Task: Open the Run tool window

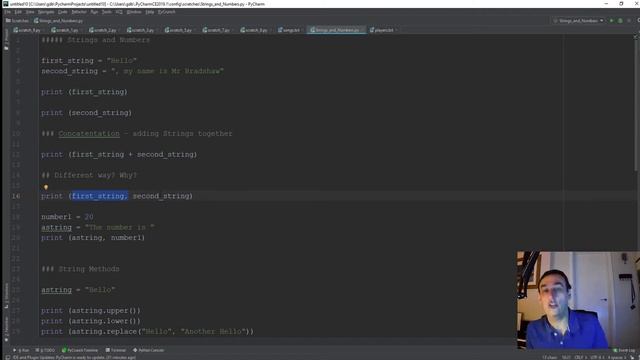Action: (x=21, y=350)
